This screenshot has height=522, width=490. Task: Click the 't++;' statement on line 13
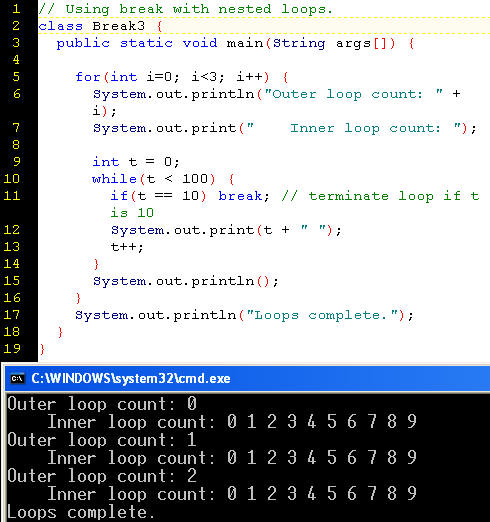point(127,247)
